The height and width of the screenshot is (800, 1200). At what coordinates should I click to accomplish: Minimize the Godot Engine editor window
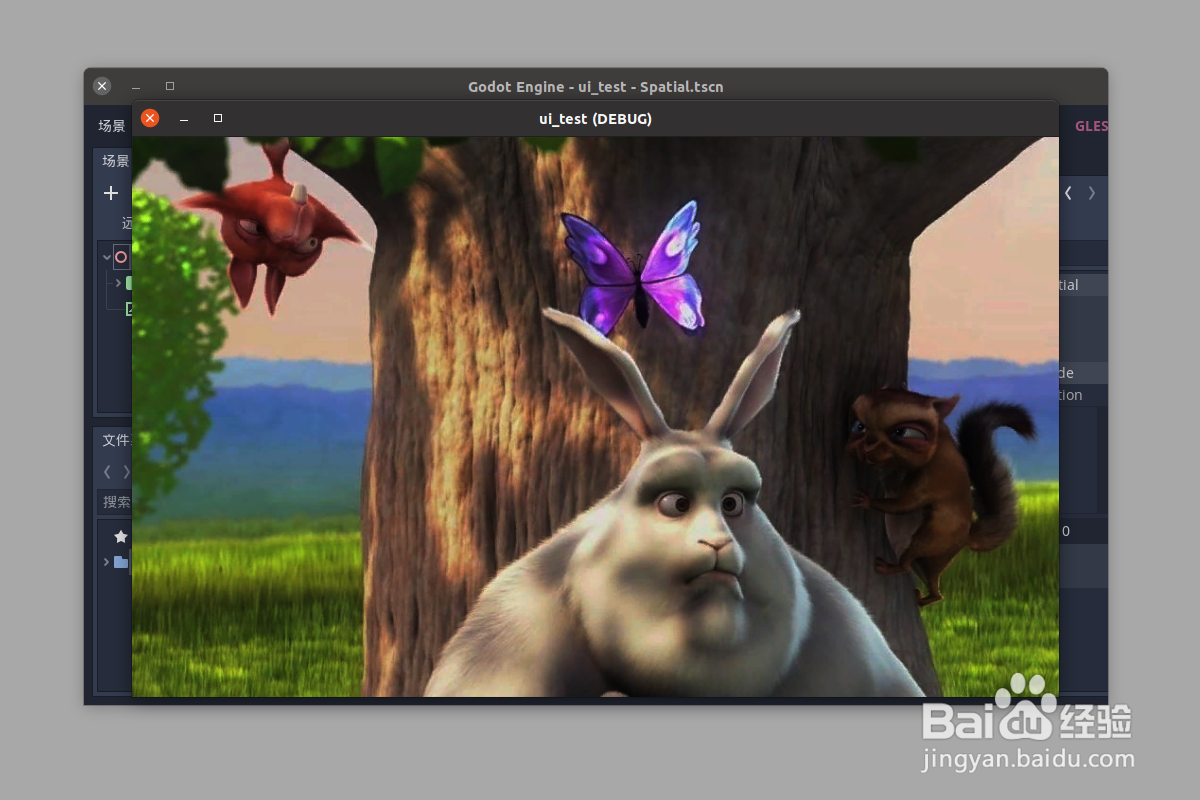coord(136,87)
